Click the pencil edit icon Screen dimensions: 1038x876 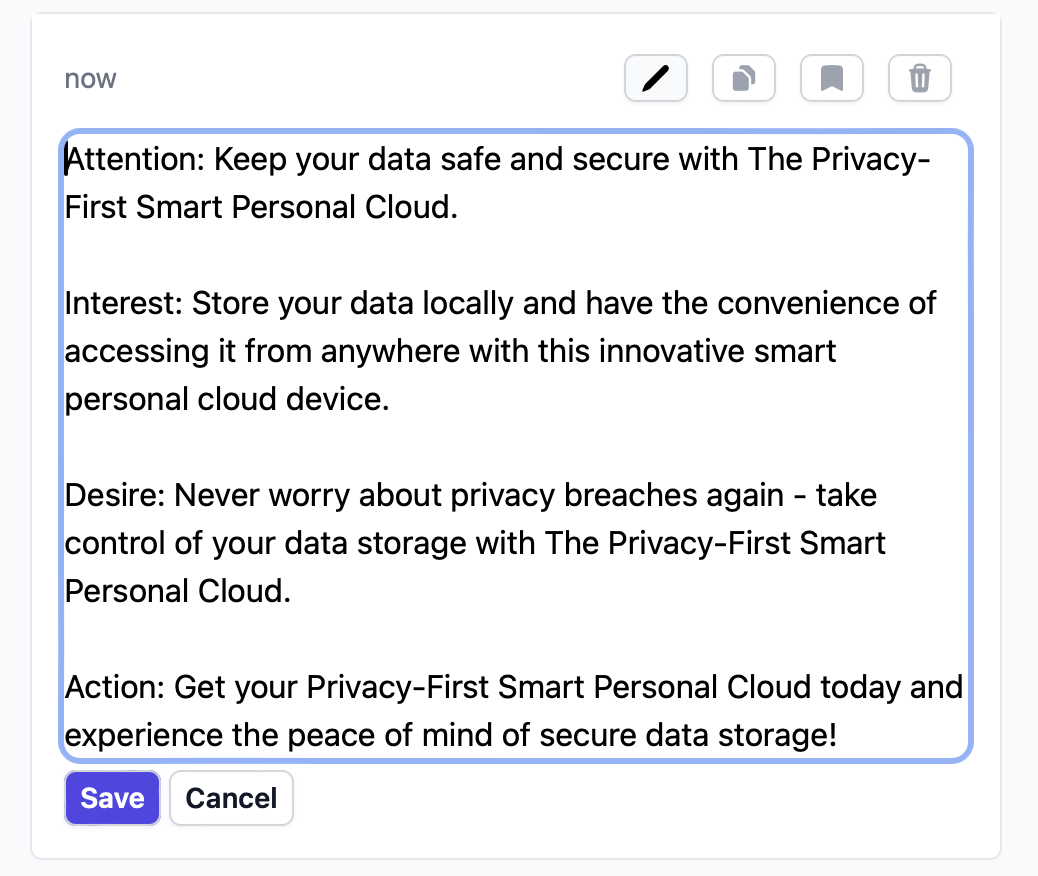pyautogui.click(x=655, y=78)
